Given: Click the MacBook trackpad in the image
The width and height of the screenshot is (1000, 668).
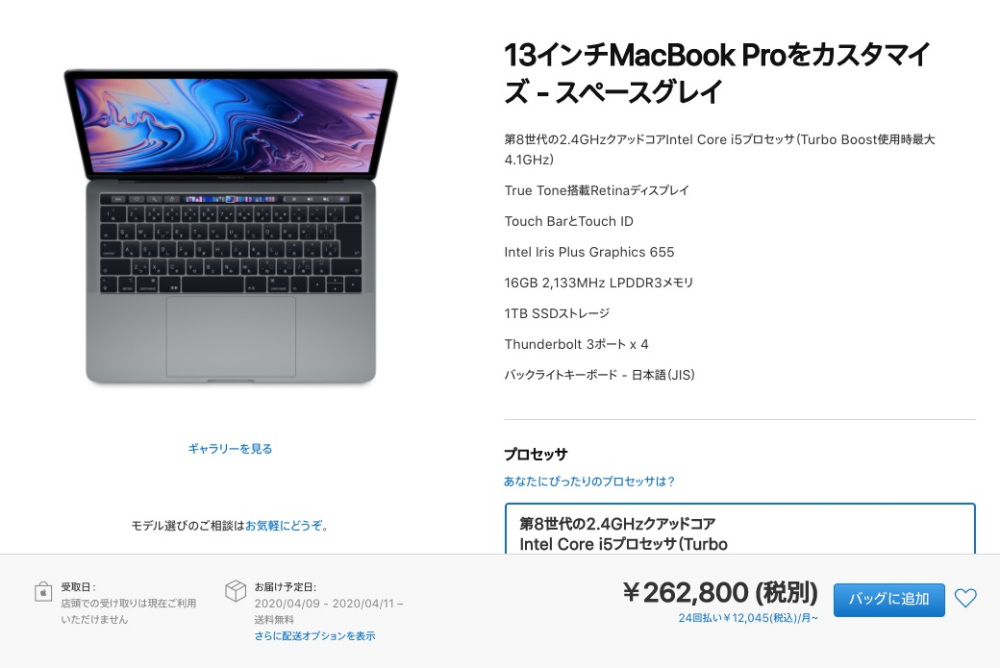Looking at the screenshot, I should click(x=231, y=336).
